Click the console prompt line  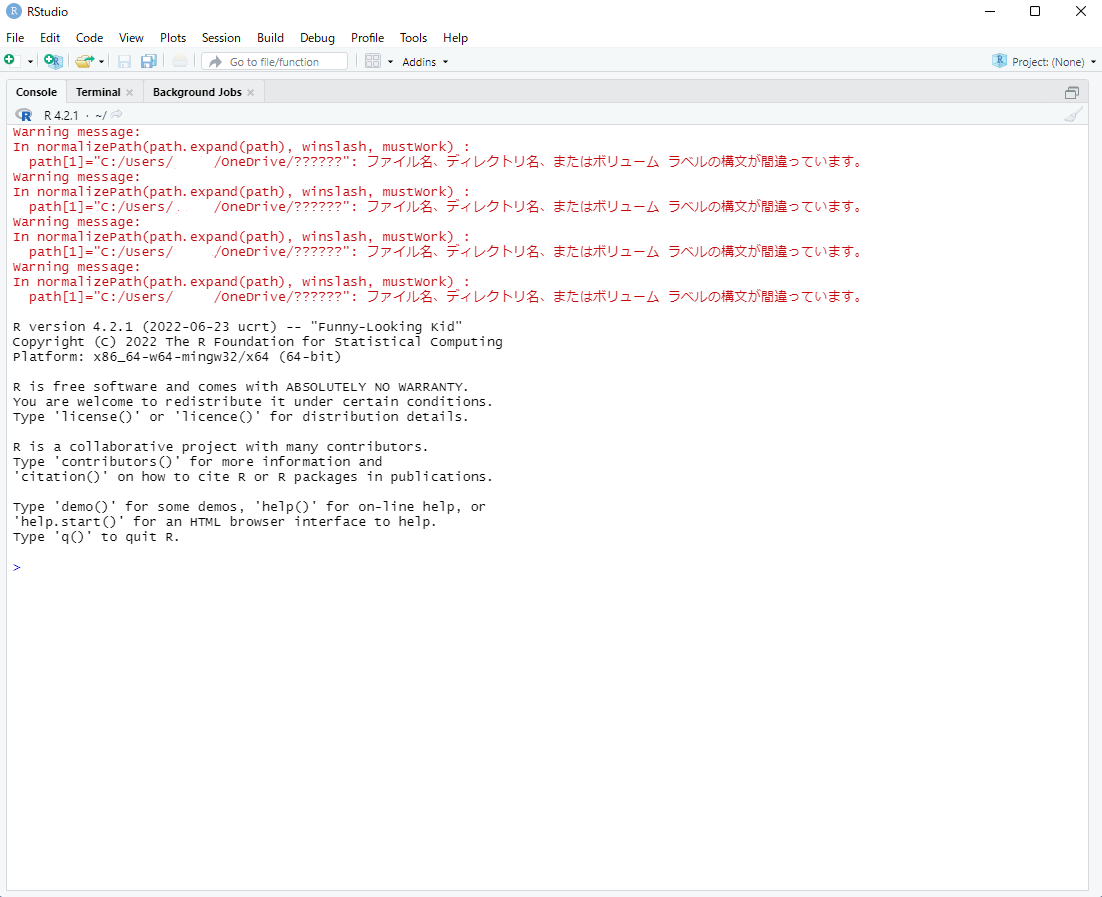[x=548, y=567]
